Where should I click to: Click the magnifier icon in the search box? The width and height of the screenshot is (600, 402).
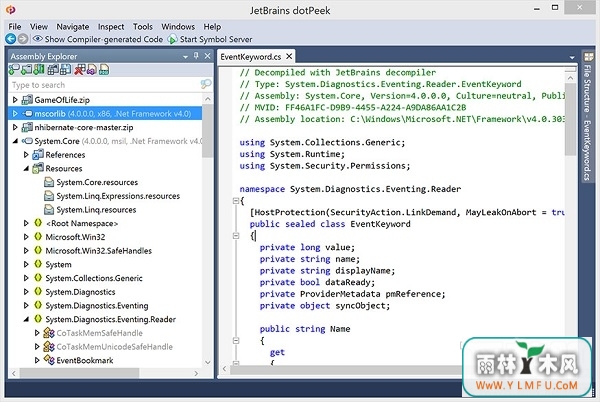point(206,84)
